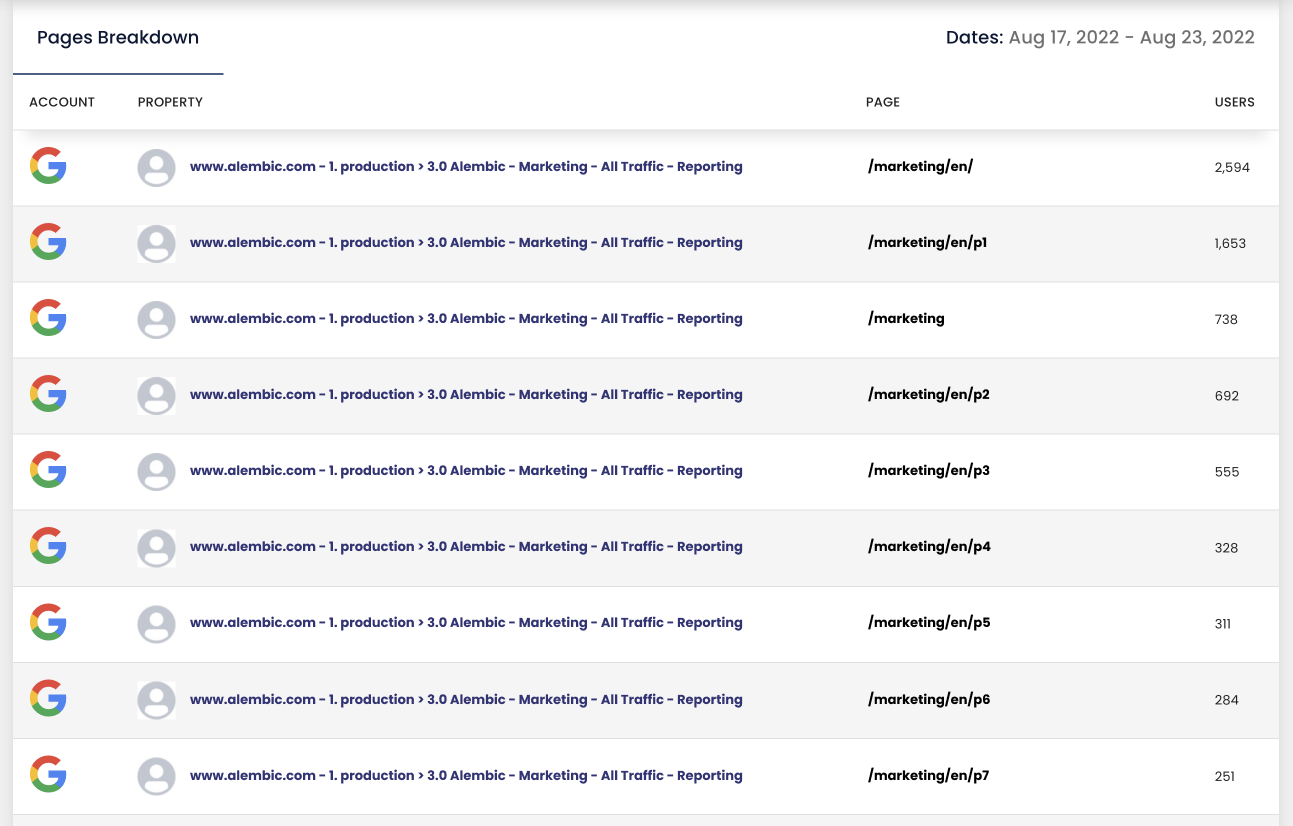1293x826 pixels.
Task: Click the 555 users value
Action: 1227,472
